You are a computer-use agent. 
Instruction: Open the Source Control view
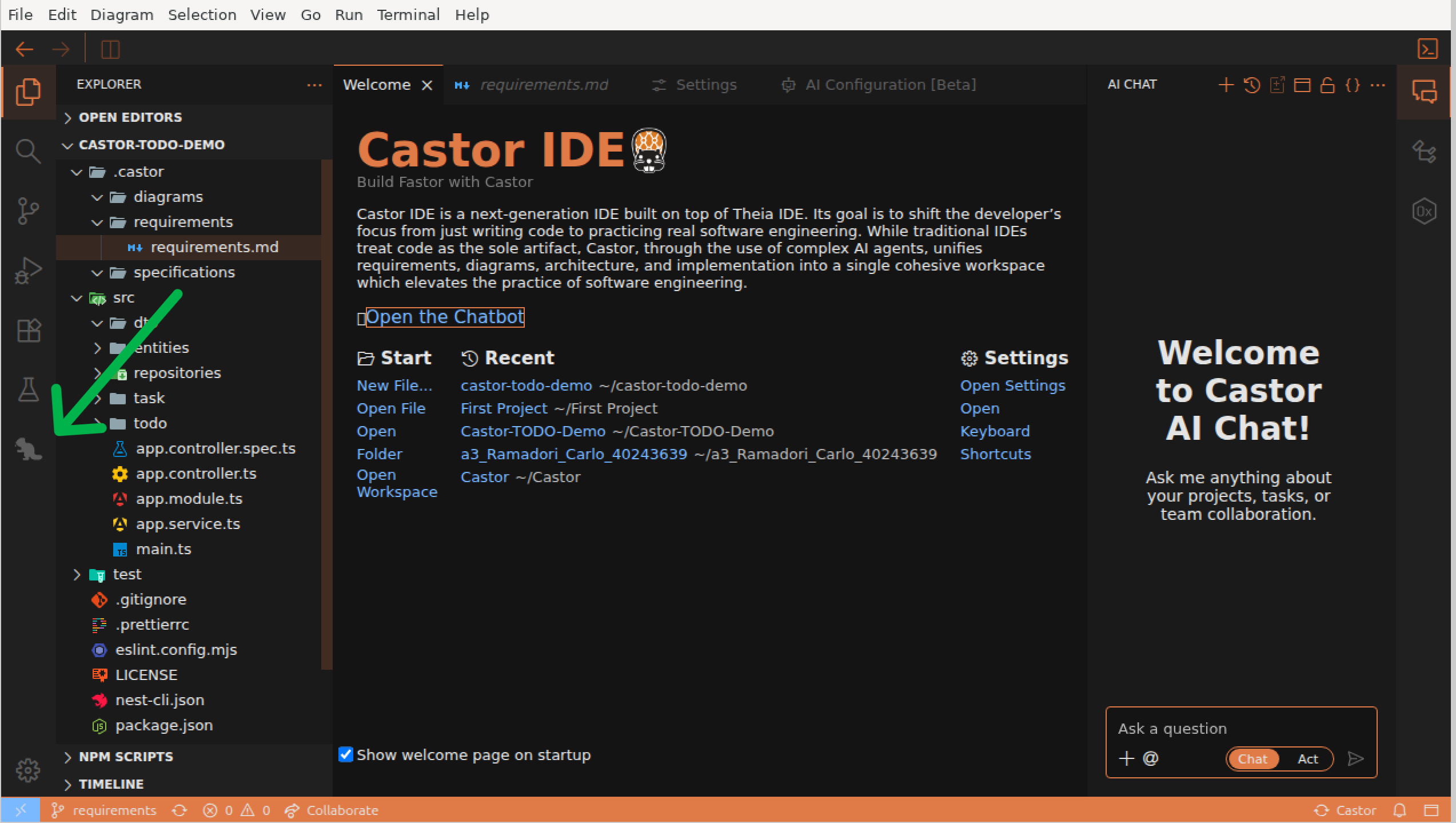point(28,210)
